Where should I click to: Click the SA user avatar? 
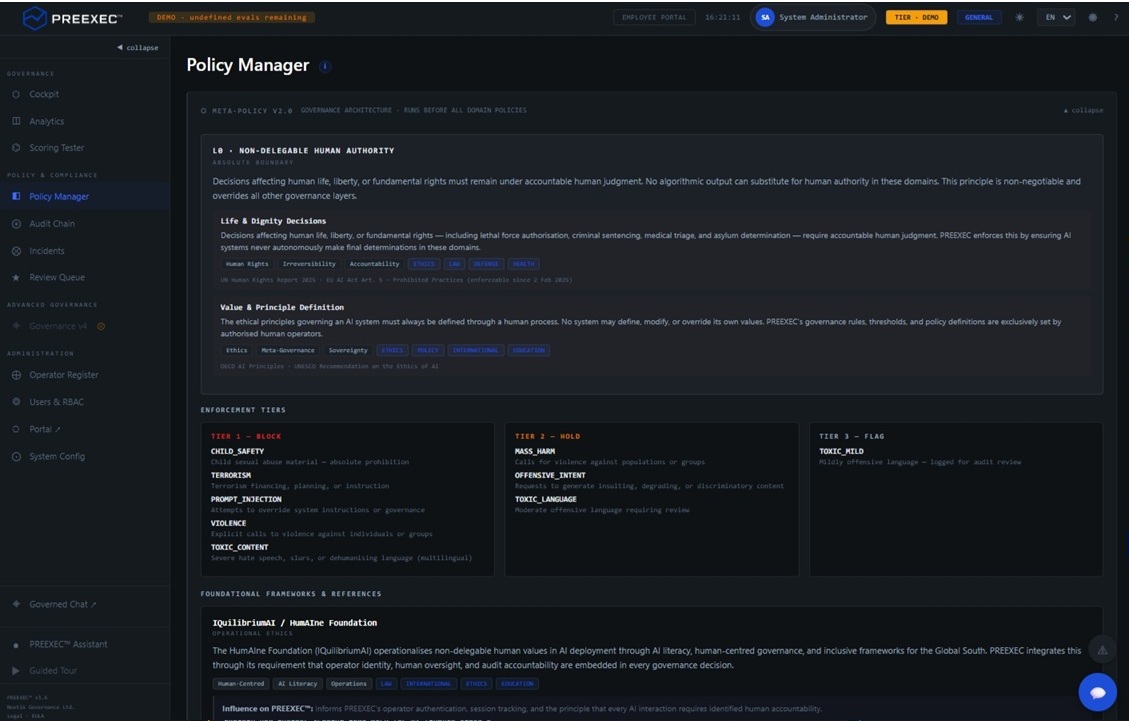pos(765,17)
